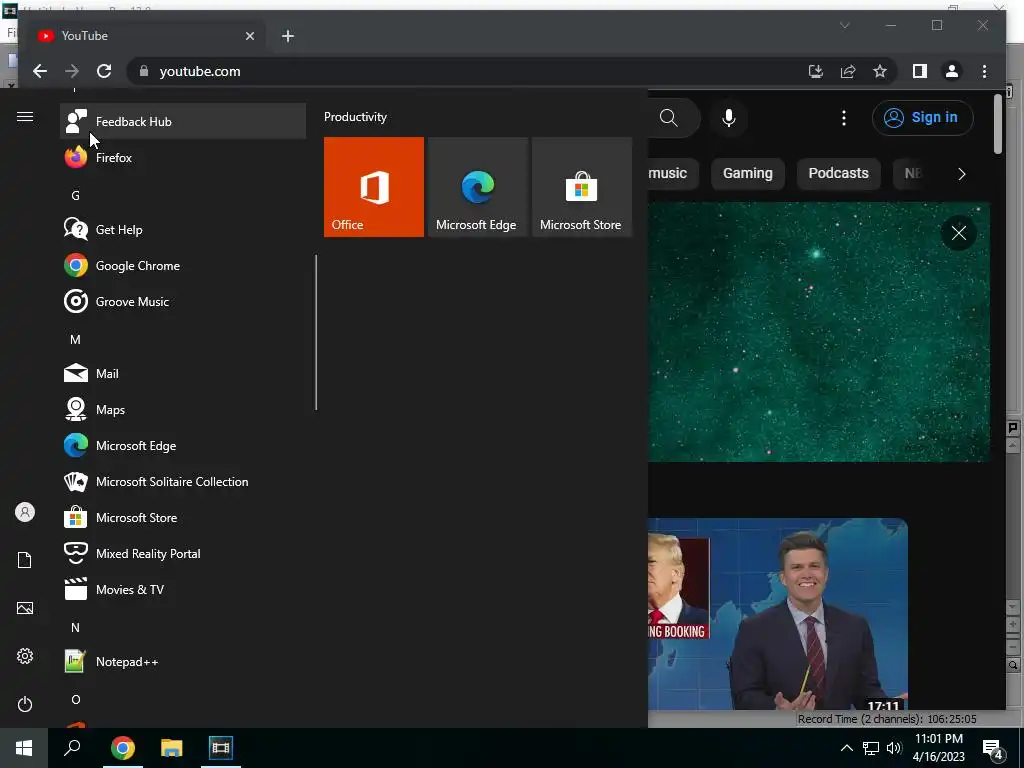Open YouTube settings three-dot menu
Image resolution: width=1024 pixels, height=768 pixels.
click(x=844, y=118)
